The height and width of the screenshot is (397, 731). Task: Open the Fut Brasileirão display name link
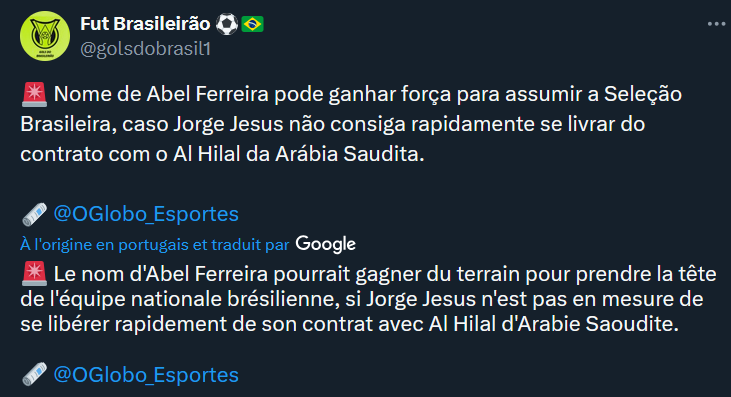pyautogui.click(x=145, y=24)
